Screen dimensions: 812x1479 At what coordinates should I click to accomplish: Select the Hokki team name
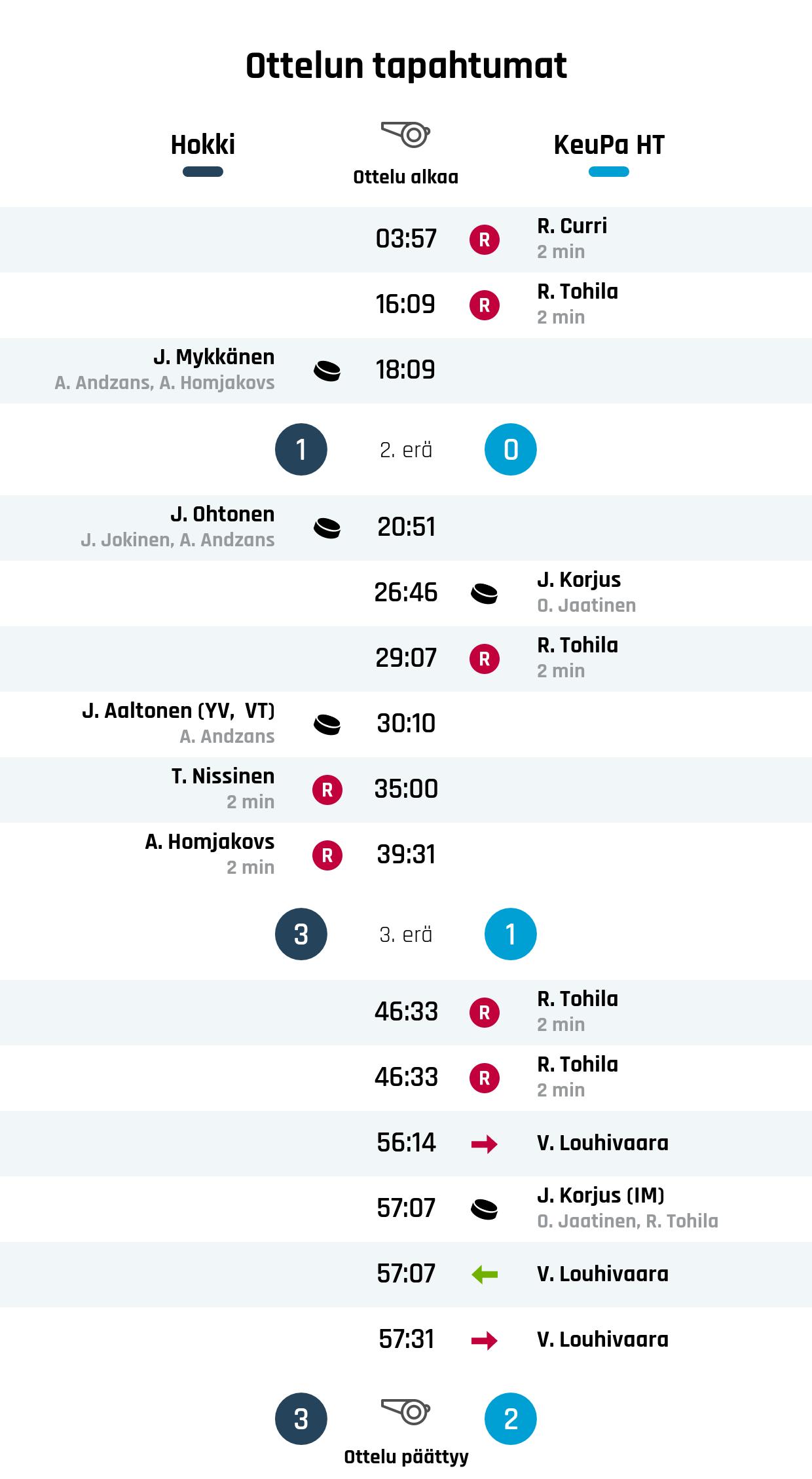203,145
